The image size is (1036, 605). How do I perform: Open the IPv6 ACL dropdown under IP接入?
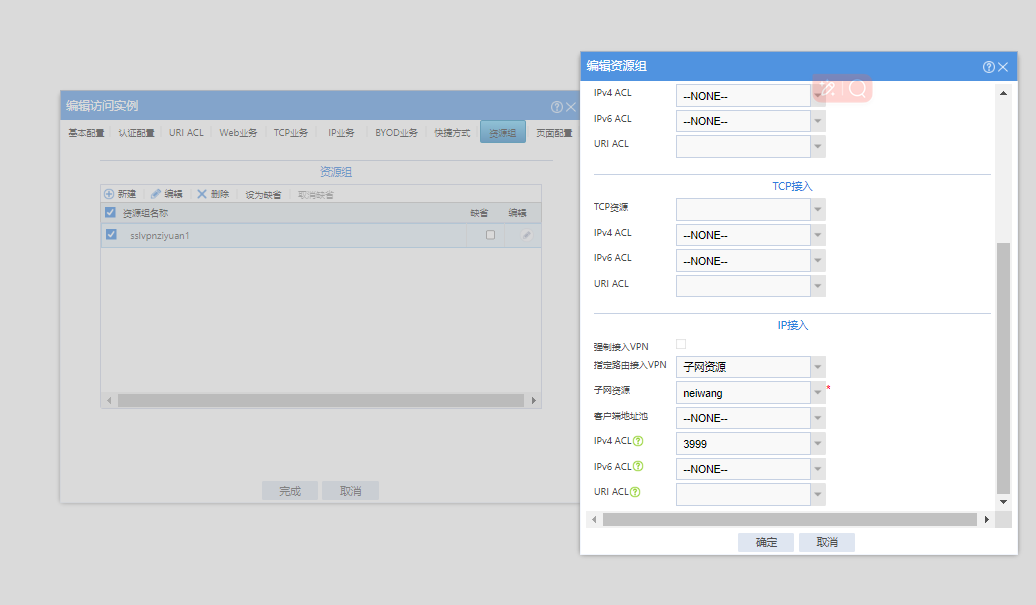click(818, 469)
